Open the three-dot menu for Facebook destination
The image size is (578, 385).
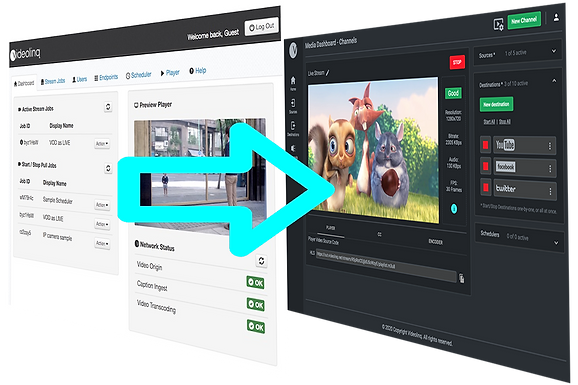pyautogui.click(x=550, y=169)
